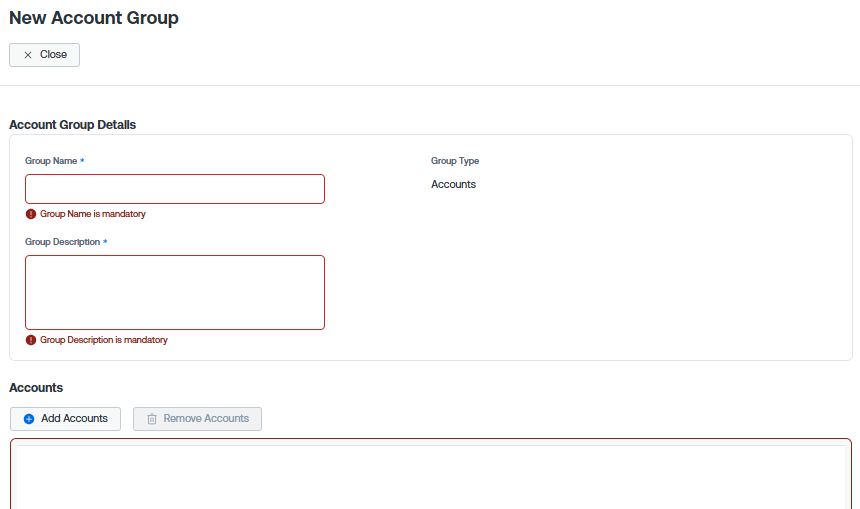Screen dimensions: 860x509
Task: Click the error icon beside Group Description is mandatory
Action: point(31,340)
